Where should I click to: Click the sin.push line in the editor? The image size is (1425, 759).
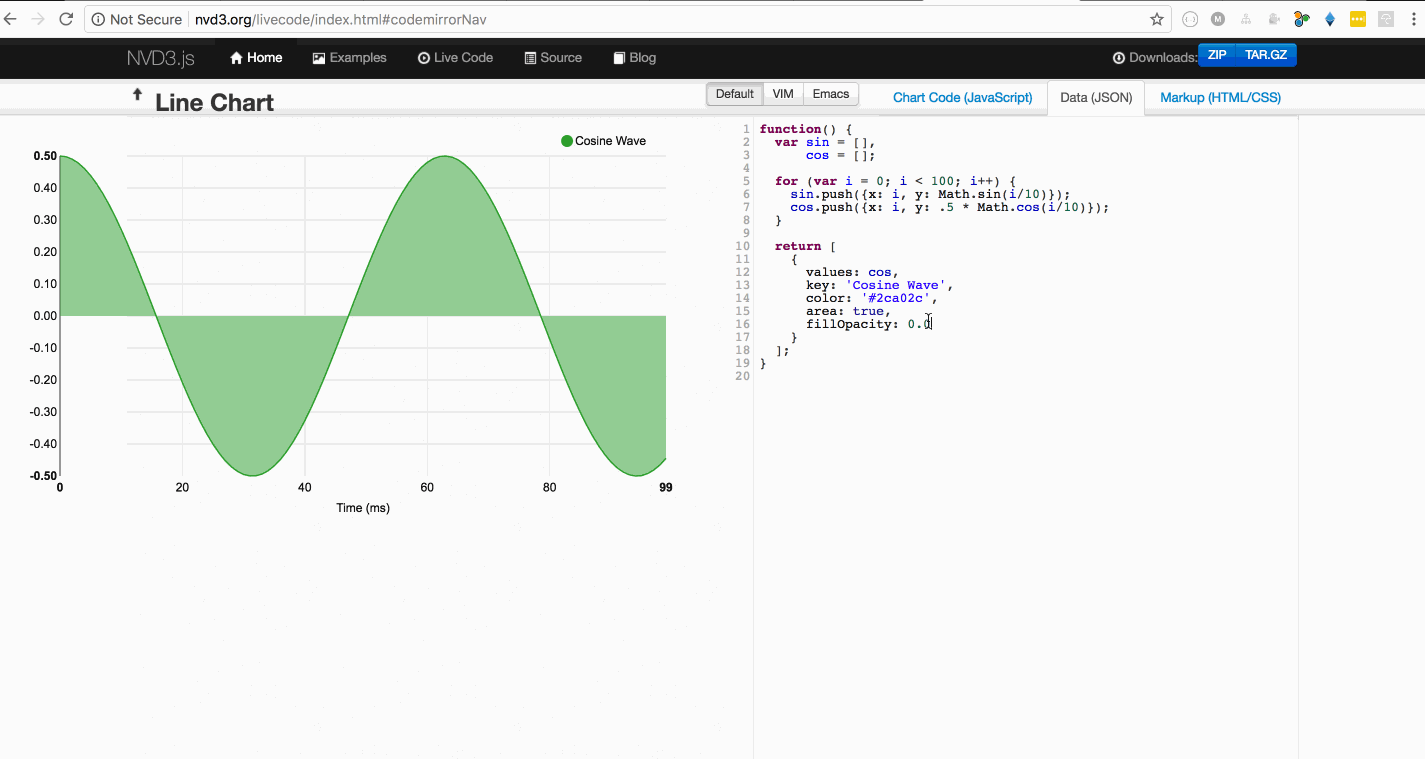click(930, 194)
